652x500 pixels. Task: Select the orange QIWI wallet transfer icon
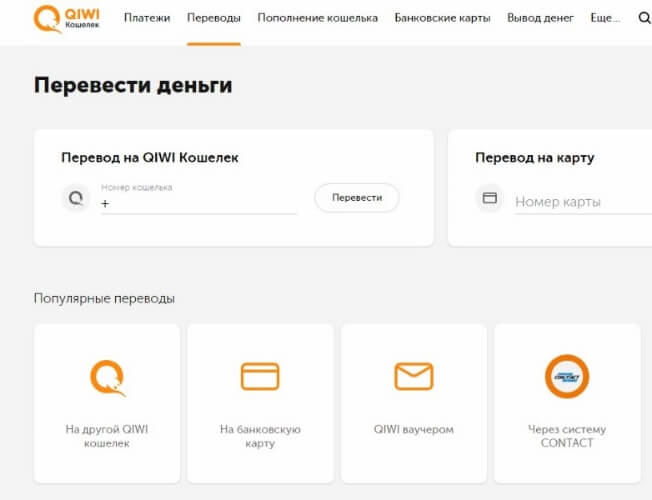pyautogui.click(x=107, y=377)
